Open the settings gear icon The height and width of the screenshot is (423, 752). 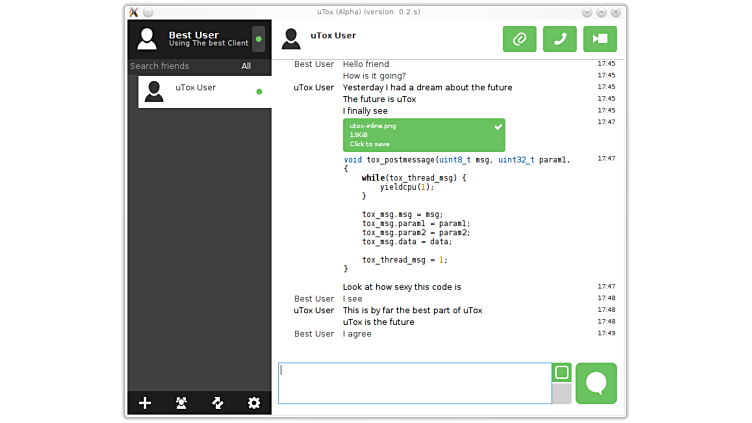[x=254, y=403]
